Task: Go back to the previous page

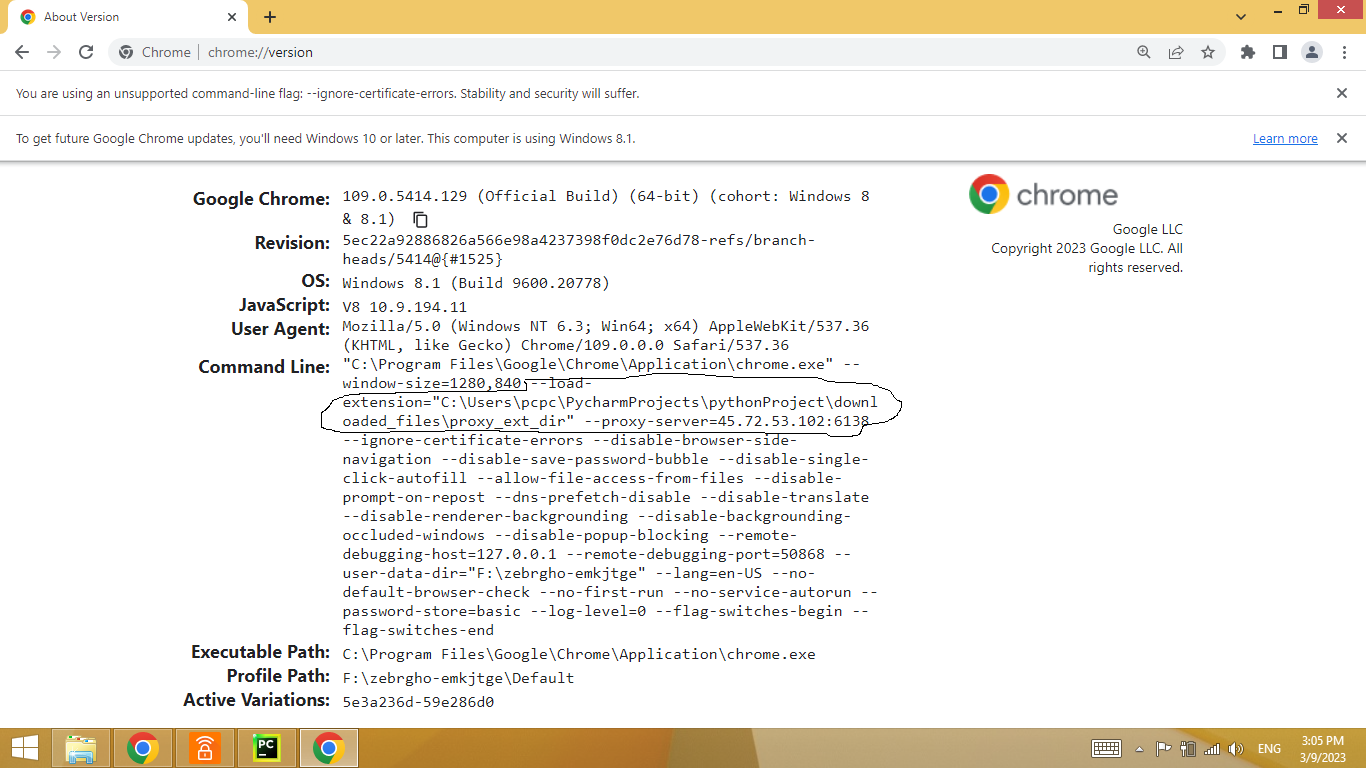Action: 22,52
